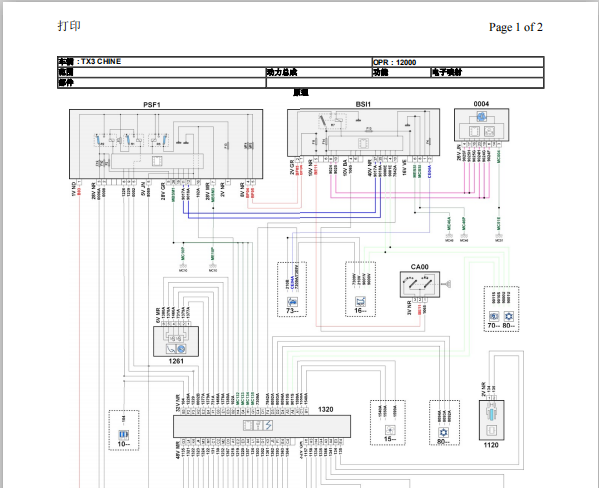The width and height of the screenshot is (599, 488).
Task: Select the leftmost blue relay contact in PSF1
Action: click(99, 139)
